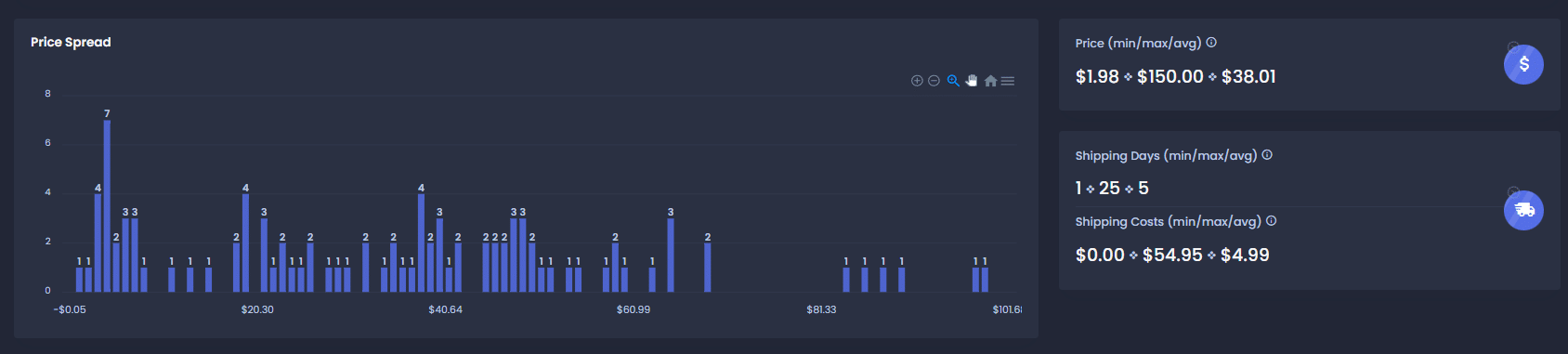Click the chart zoom-out minus icon

pos(934,81)
